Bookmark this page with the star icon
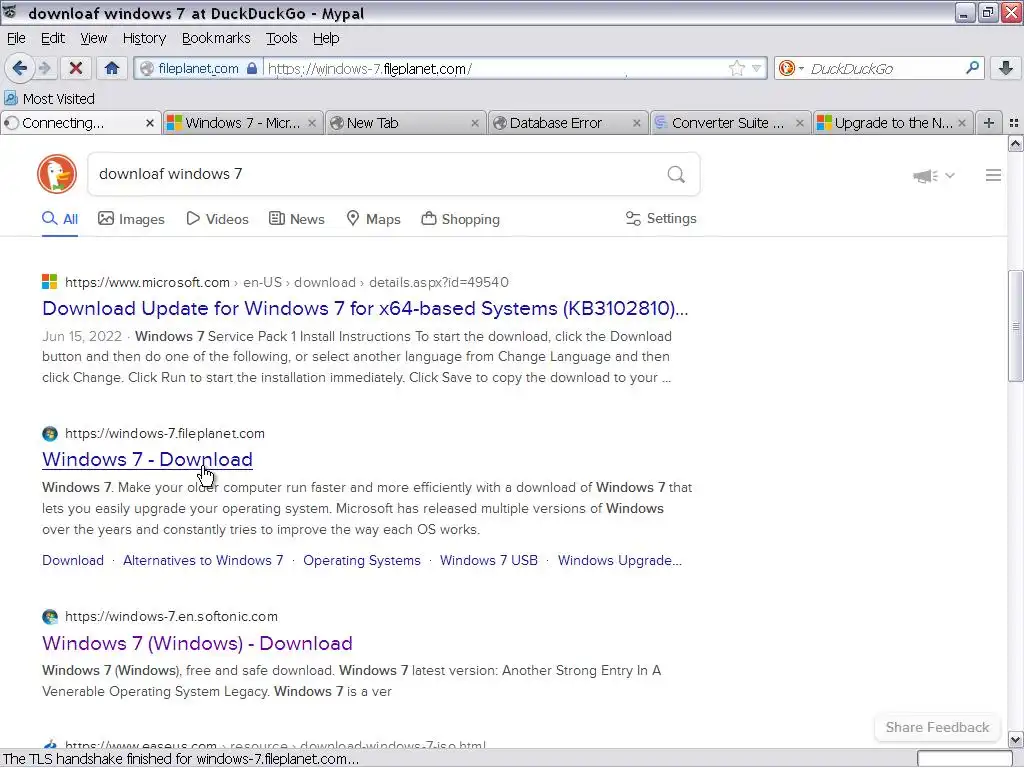Screen dimensions: 1024x768 coord(737,68)
